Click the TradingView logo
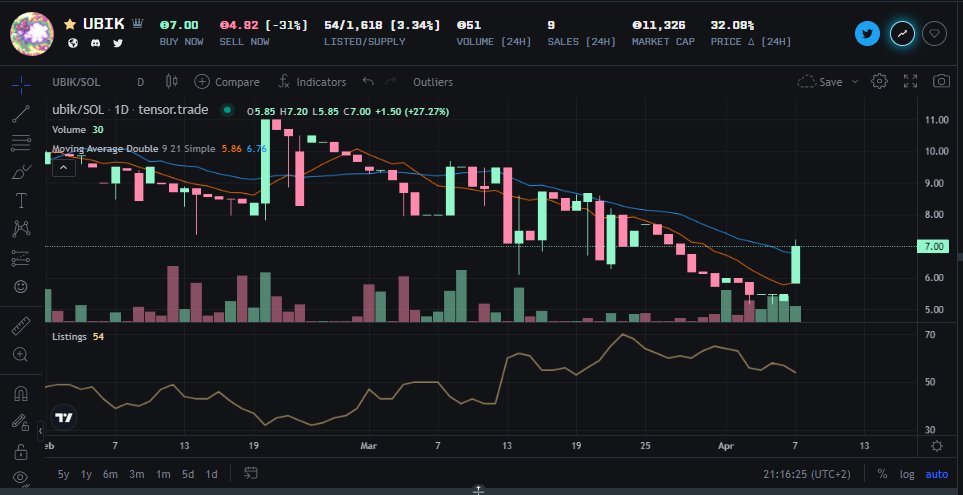 click(x=64, y=418)
